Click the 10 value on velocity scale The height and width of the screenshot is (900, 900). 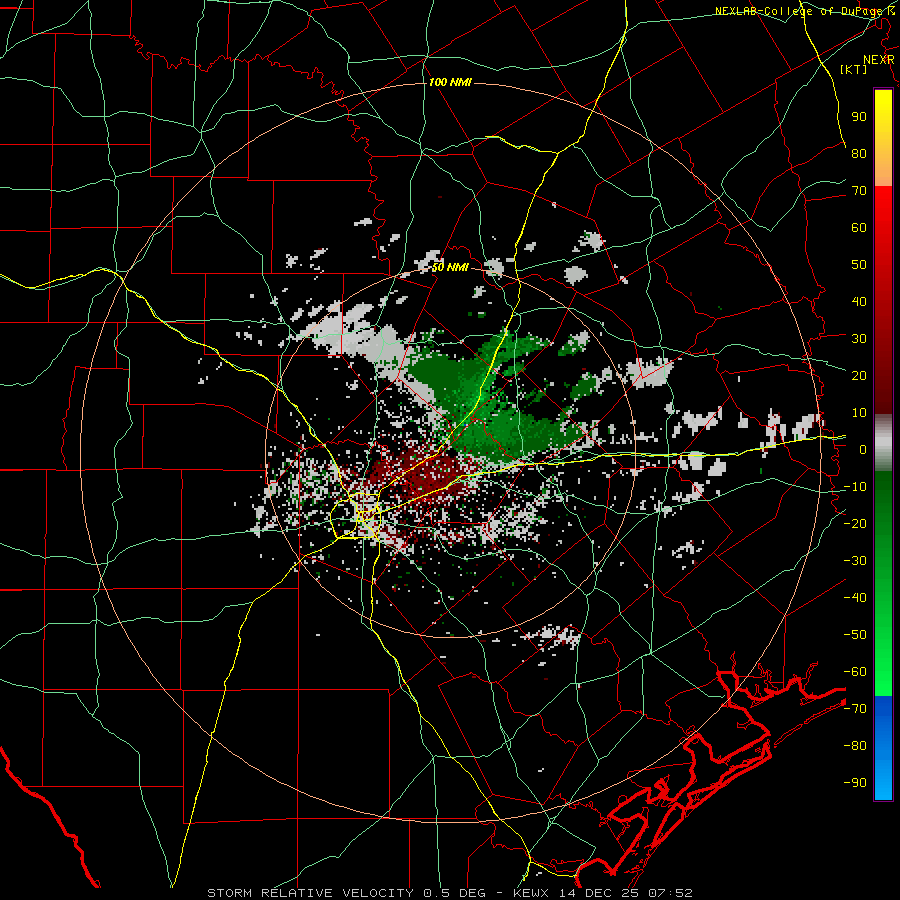pyautogui.click(x=859, y=413)
